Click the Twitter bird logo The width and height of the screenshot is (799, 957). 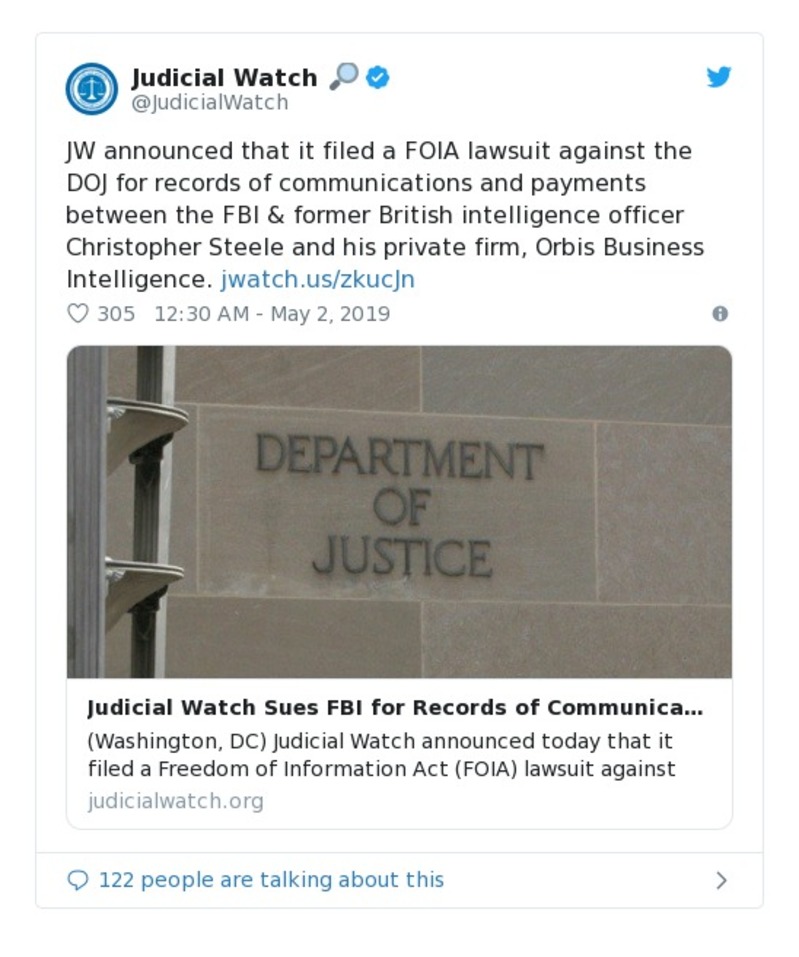(719, 77)
